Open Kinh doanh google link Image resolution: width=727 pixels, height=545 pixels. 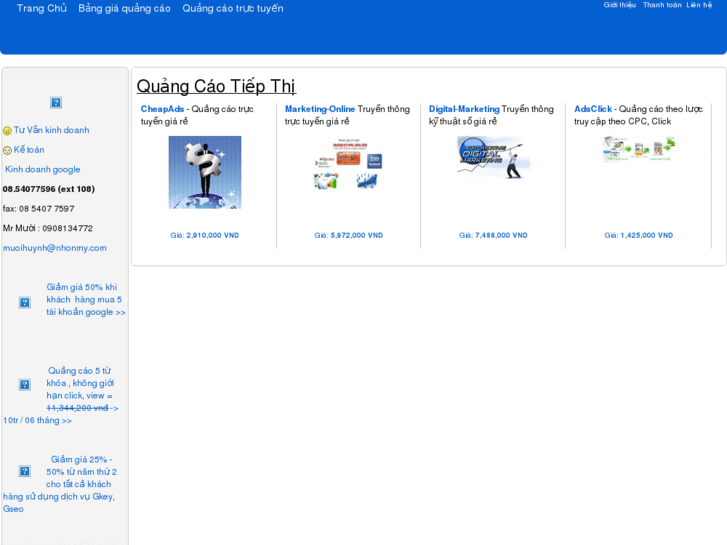[x=43, y=169]
